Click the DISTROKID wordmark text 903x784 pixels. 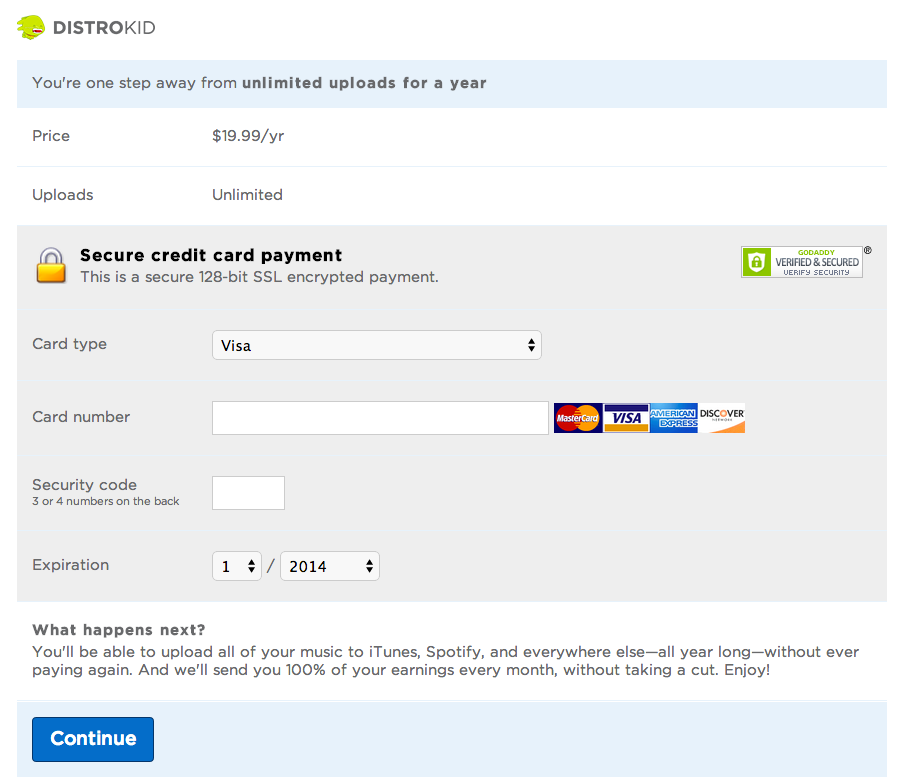tap(104, 27)
